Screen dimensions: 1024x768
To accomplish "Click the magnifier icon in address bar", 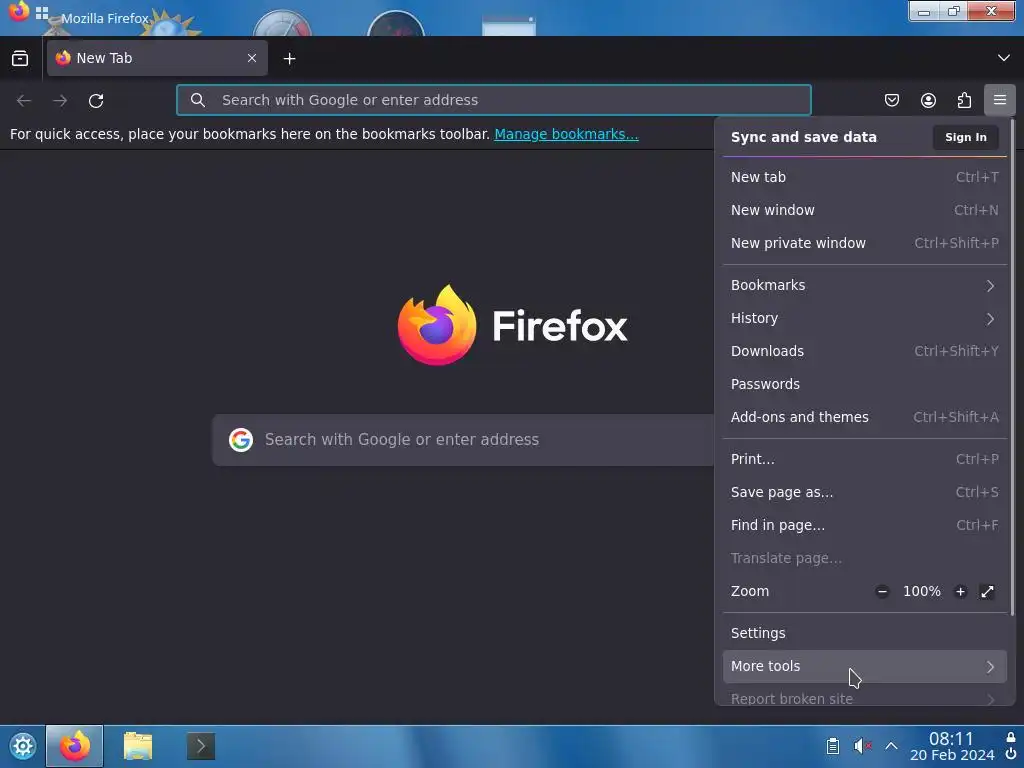I will [198, 100].
